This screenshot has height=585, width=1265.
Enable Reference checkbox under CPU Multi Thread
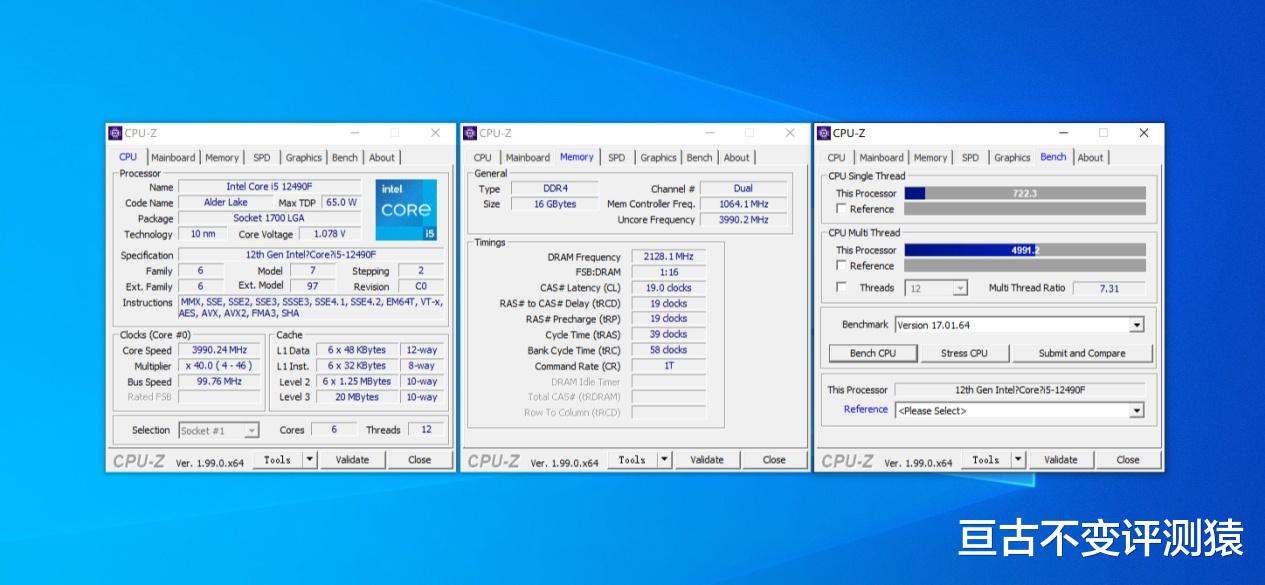[841, 266]
